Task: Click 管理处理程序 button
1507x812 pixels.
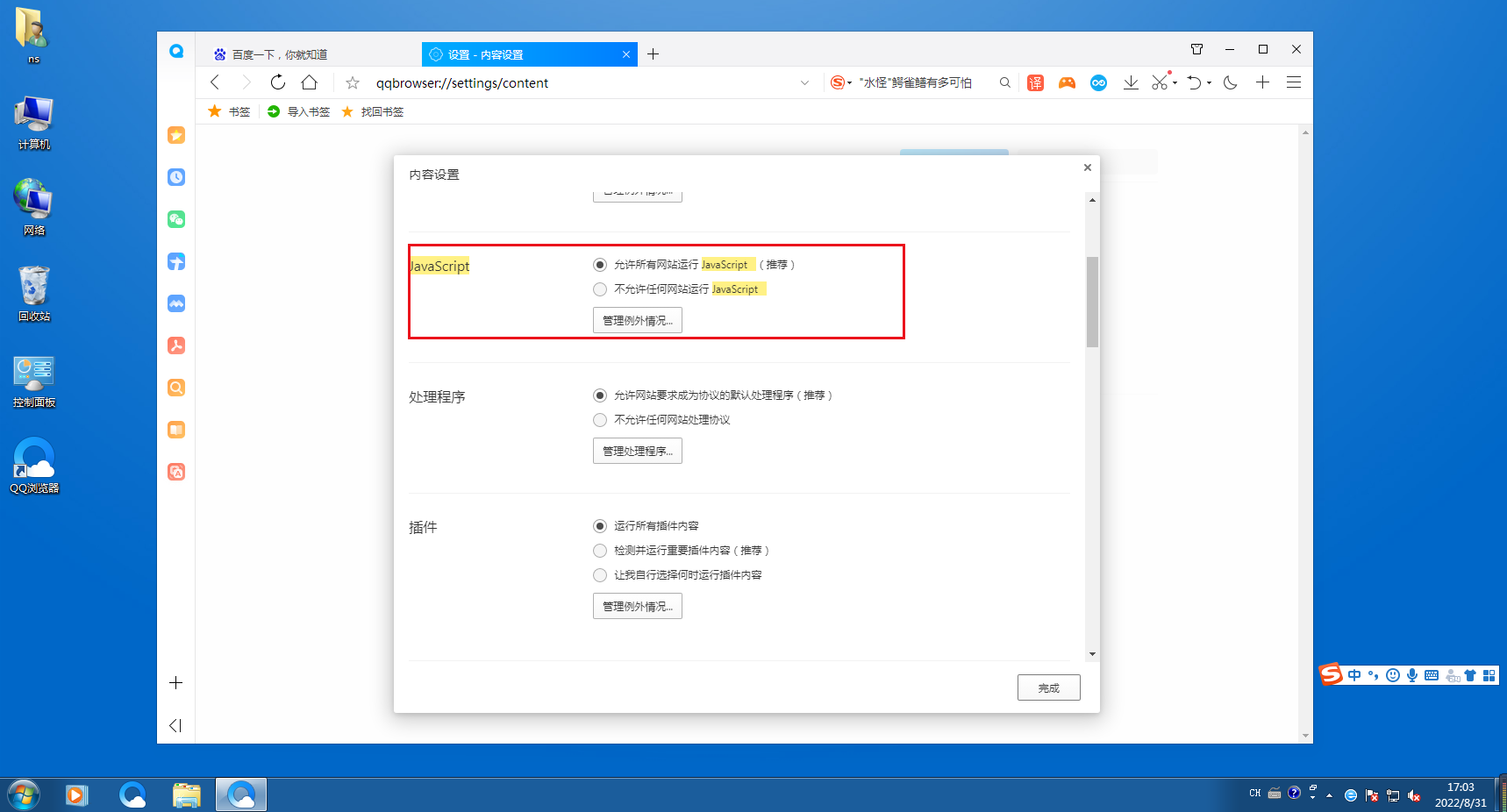Action: [x=638, y=452]
